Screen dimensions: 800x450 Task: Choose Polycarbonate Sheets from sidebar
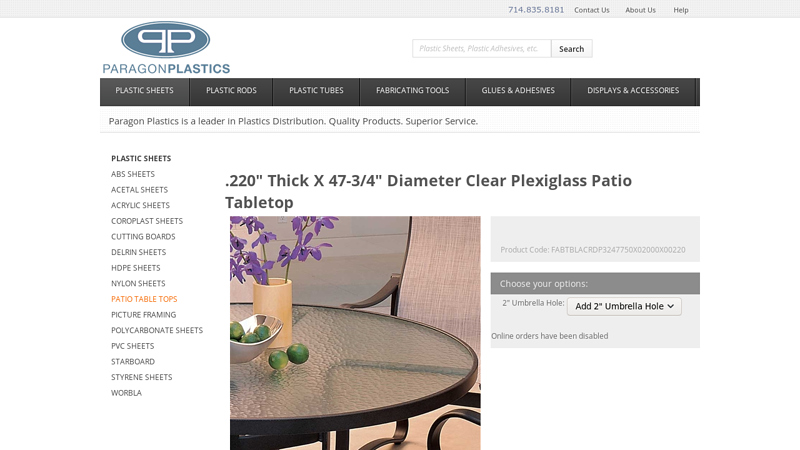(x=157, y=330)
